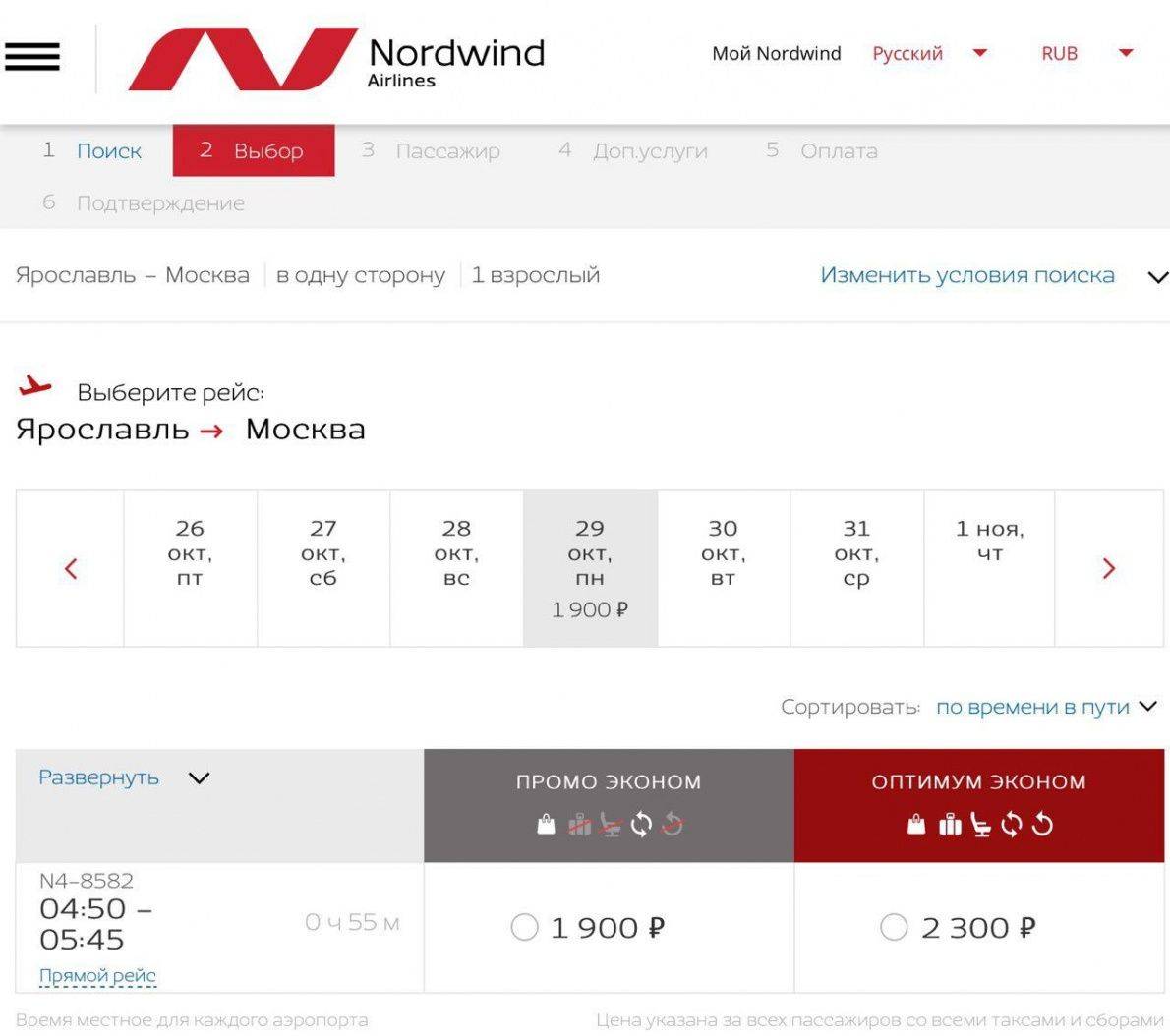Click hand luggage icon in Промо Эконом
Image resolution: width=1170 pixels, height=1036 pixels.
[547, 824]
